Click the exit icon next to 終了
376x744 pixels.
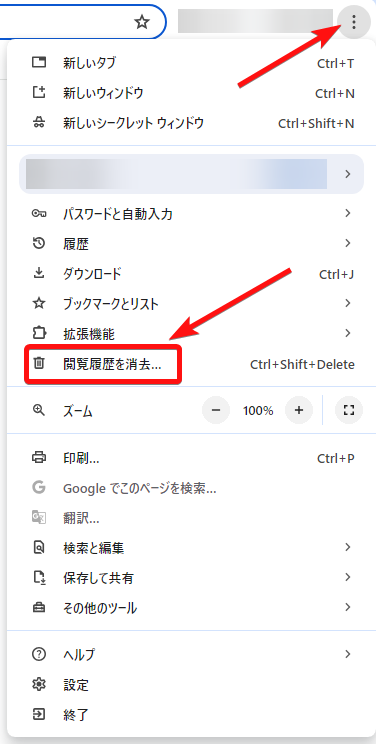point(39,714)
